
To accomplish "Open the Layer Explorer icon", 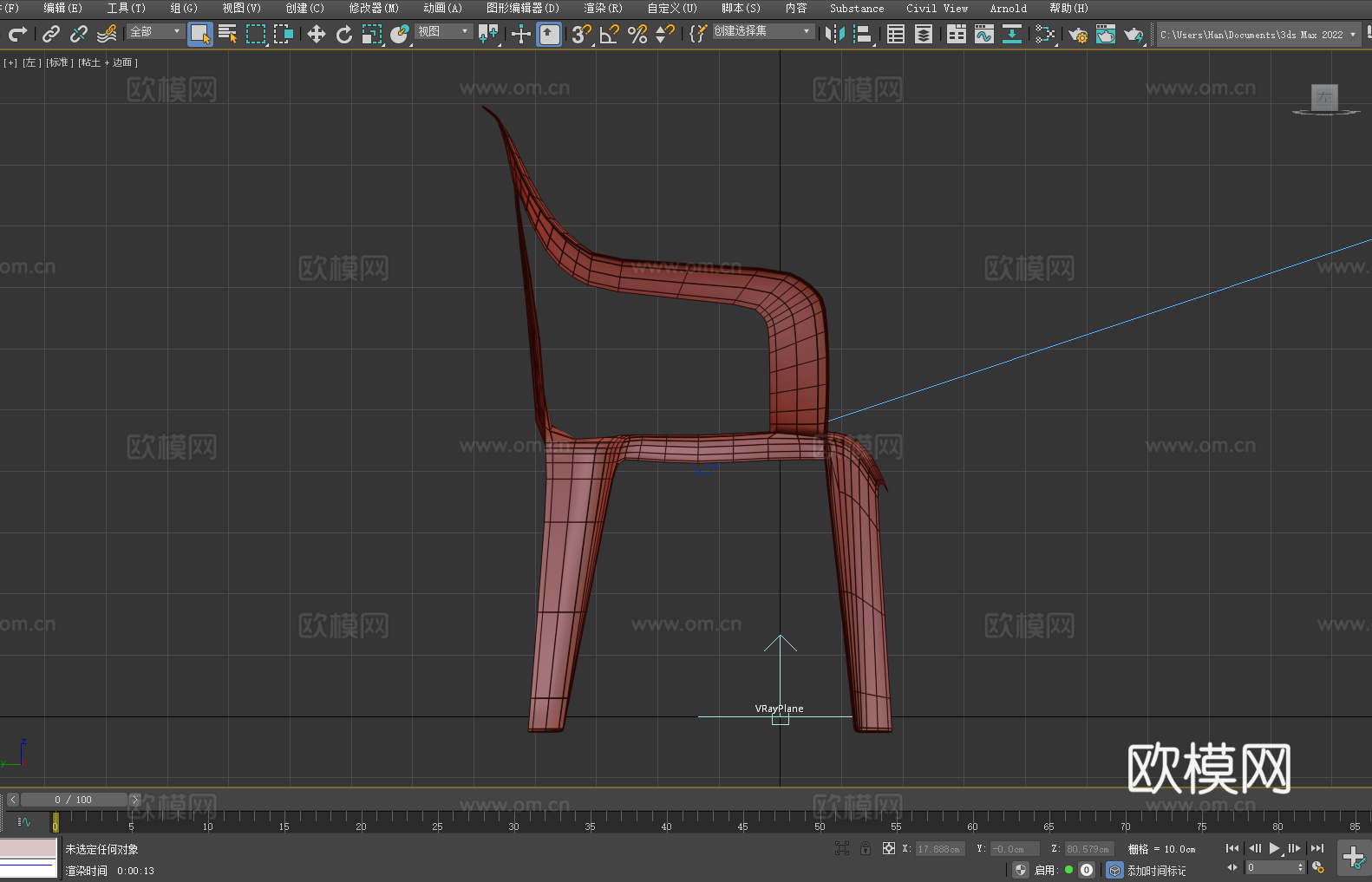I will pyautogui.click(x=924, y=34).
